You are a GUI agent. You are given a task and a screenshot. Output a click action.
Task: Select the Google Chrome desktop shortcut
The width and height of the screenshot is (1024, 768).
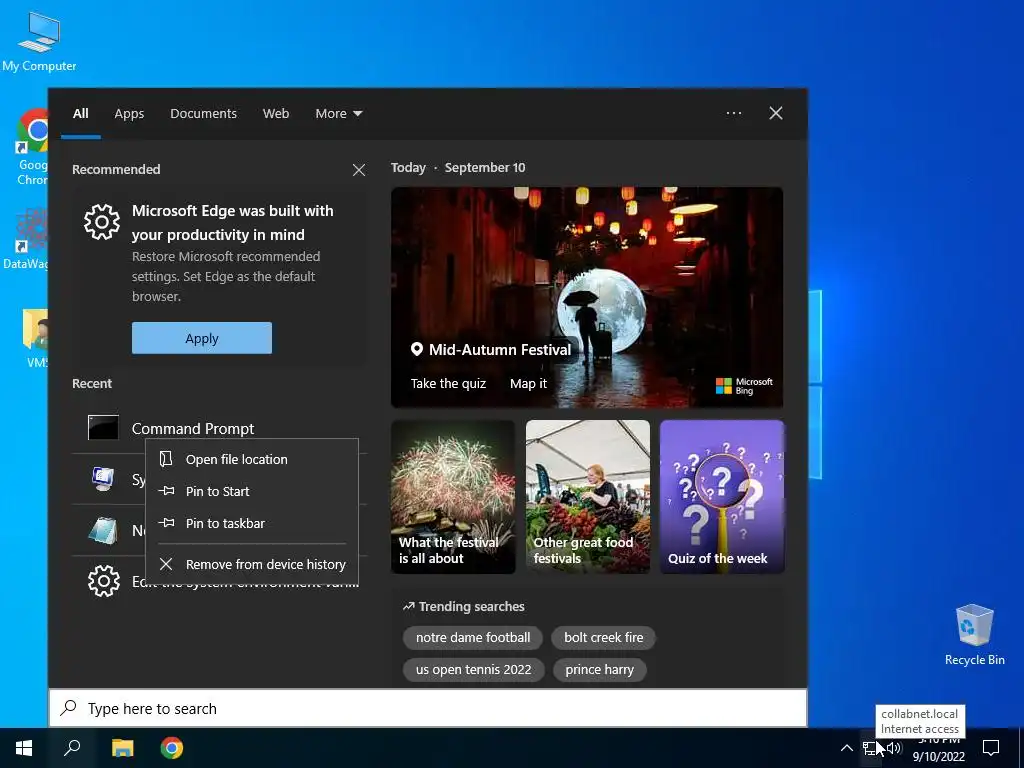[31, 148]
